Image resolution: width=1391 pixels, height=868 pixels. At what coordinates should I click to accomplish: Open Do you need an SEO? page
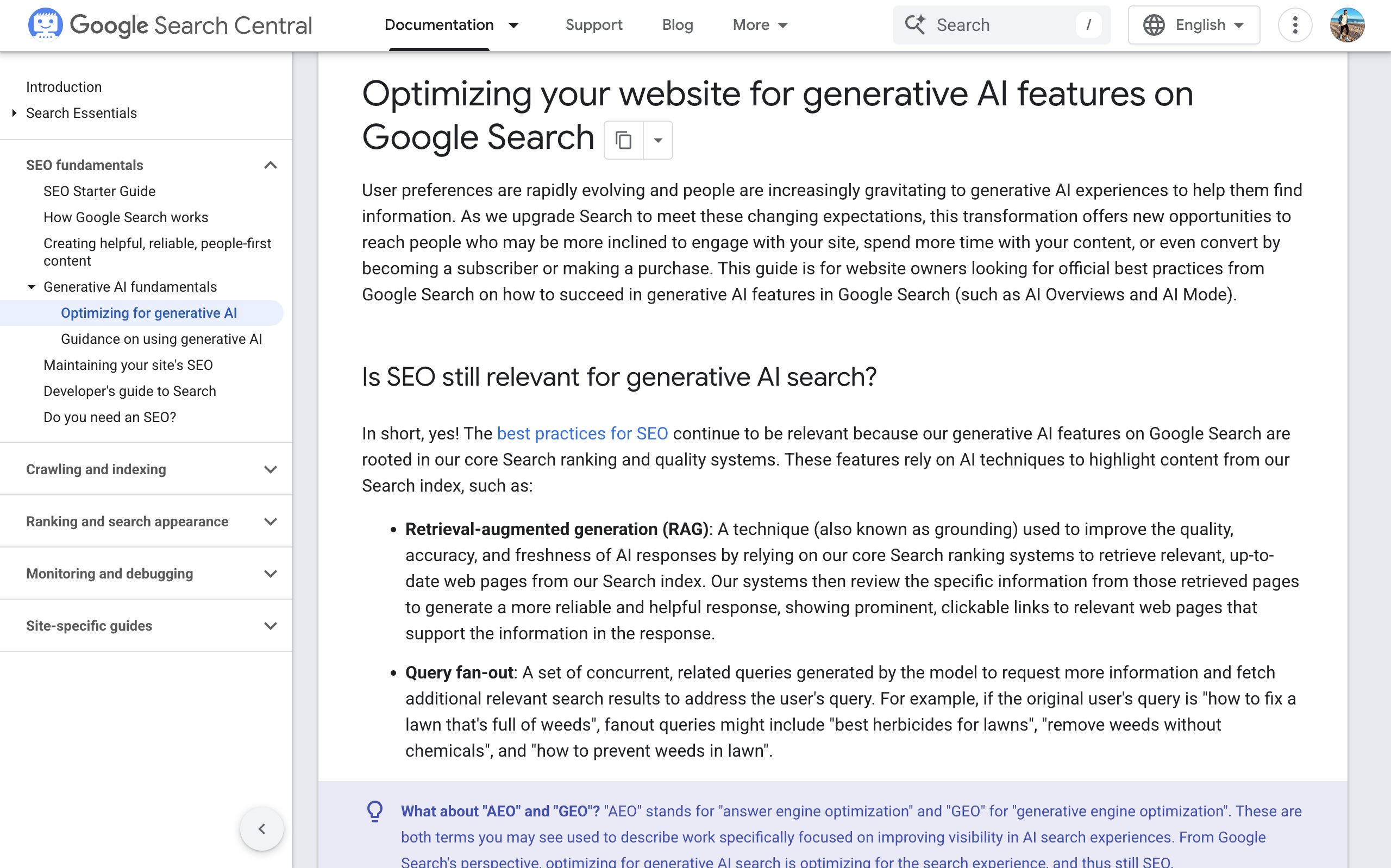tap(110, 417)
